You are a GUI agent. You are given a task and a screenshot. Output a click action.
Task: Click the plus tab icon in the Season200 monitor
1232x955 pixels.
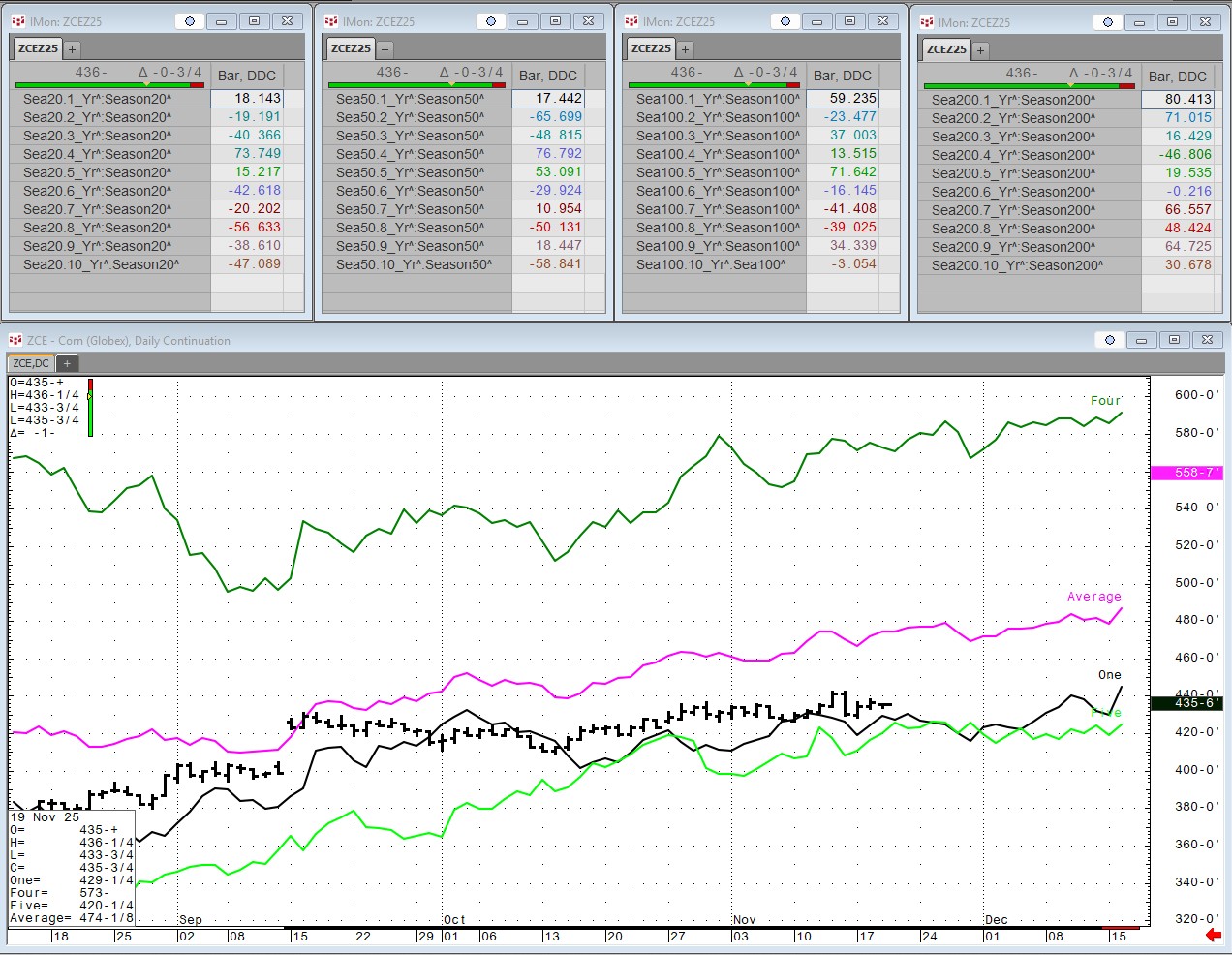click(x=980, y=49)
